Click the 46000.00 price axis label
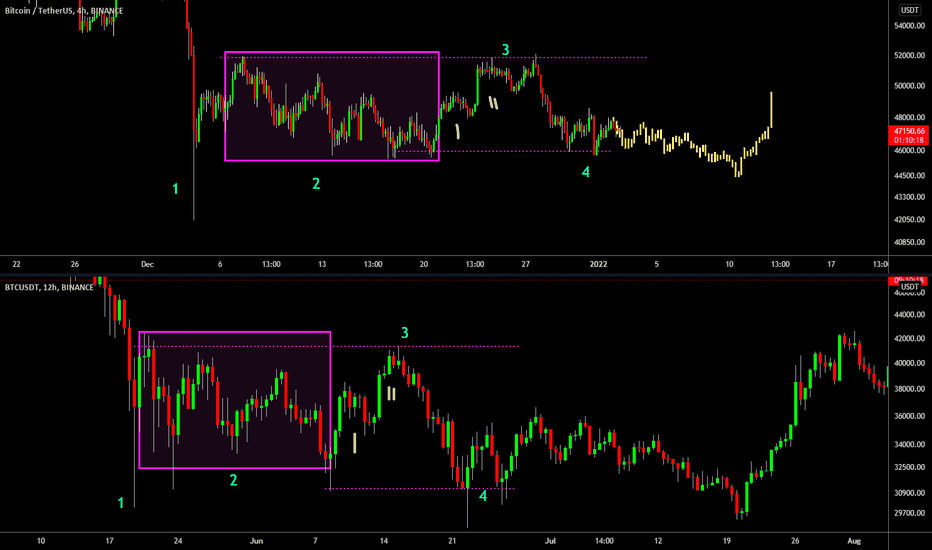 (909, 150)
